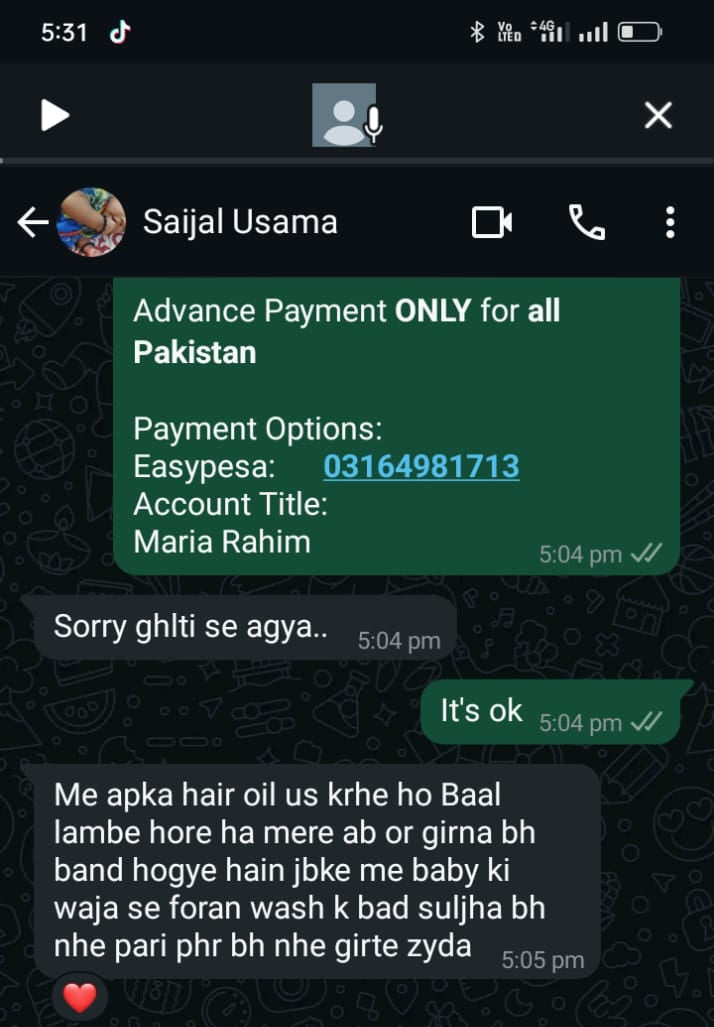Viewport: 714px width, 1027px height.
Task: Play the voice message
Action: pyautogui.click(x=55, y=115)
